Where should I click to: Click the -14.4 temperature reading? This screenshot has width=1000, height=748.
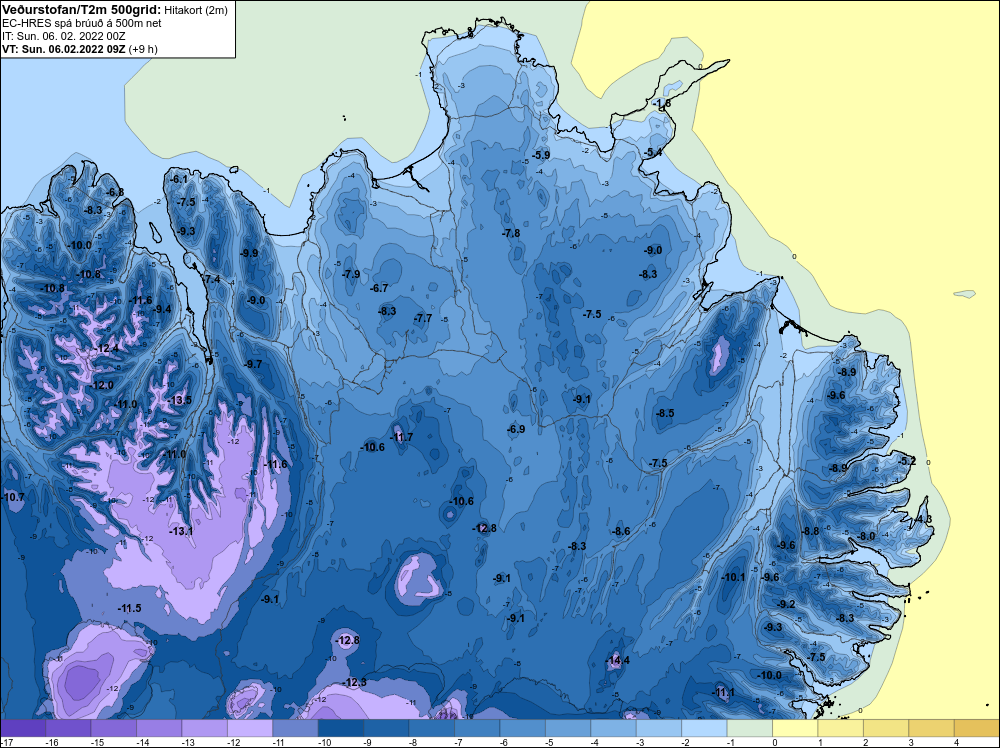click(x=617, y=660)
